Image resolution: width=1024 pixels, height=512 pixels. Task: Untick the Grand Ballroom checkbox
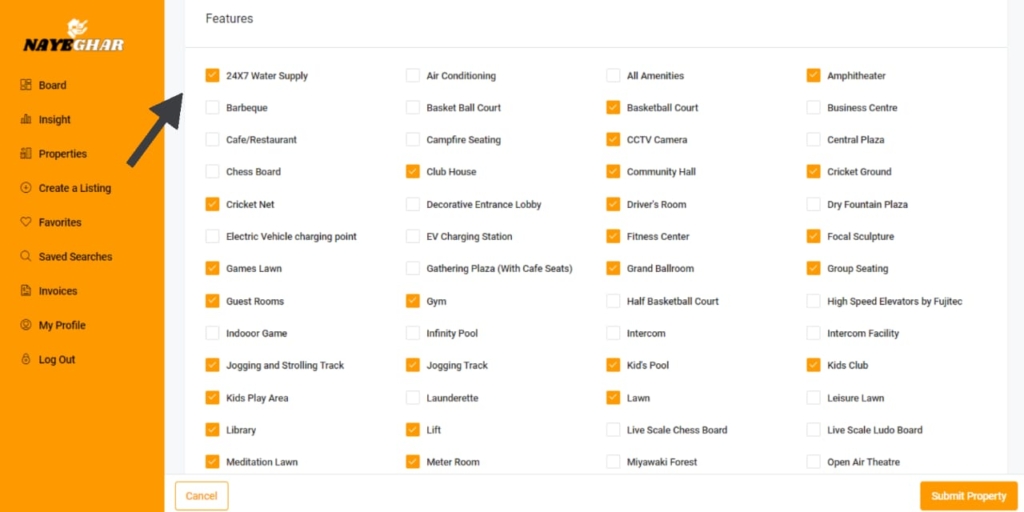tap(613, 268)
